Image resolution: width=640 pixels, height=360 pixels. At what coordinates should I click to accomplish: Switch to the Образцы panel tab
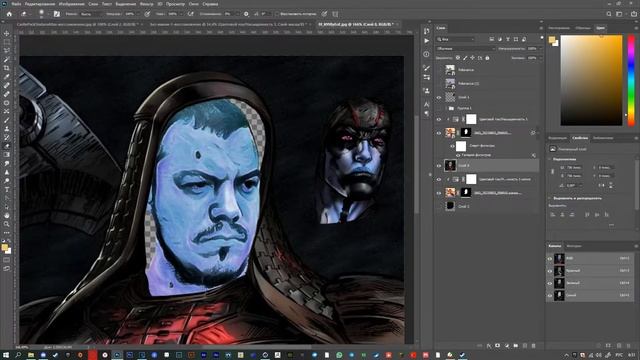tap(583, 28)
